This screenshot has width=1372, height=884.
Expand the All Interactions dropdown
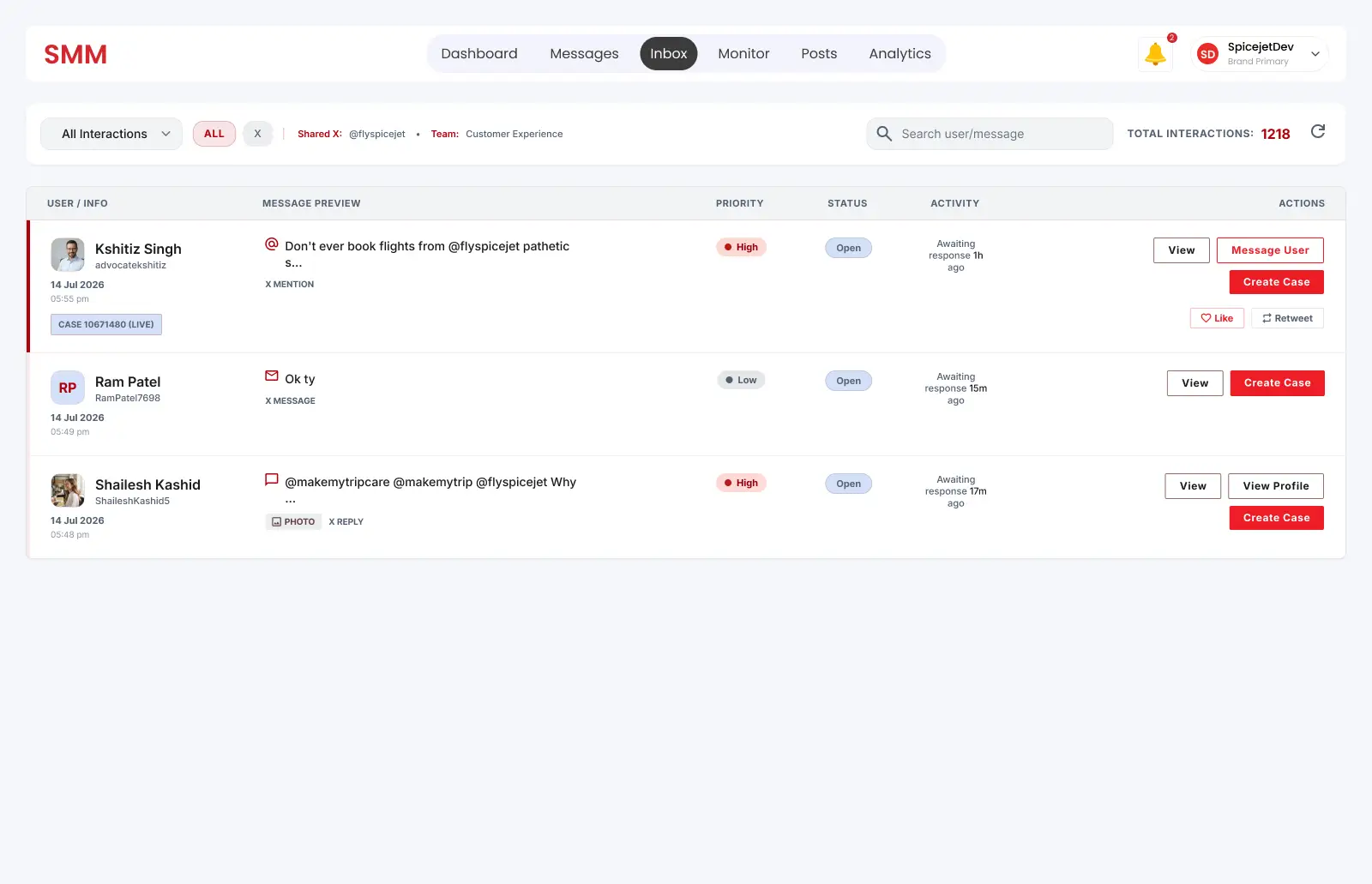(x=111, y=134)
